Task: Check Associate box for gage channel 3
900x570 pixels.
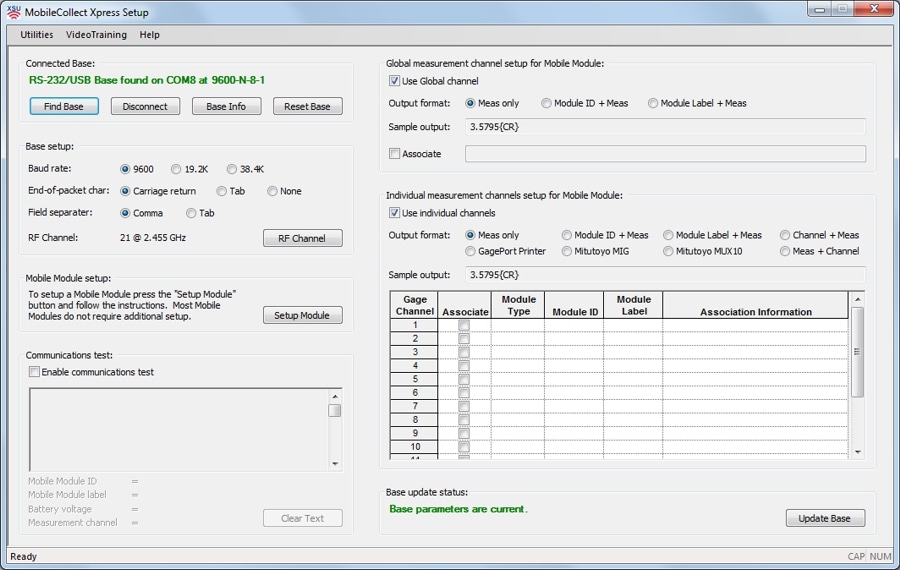Action: [x=464, y=352]
